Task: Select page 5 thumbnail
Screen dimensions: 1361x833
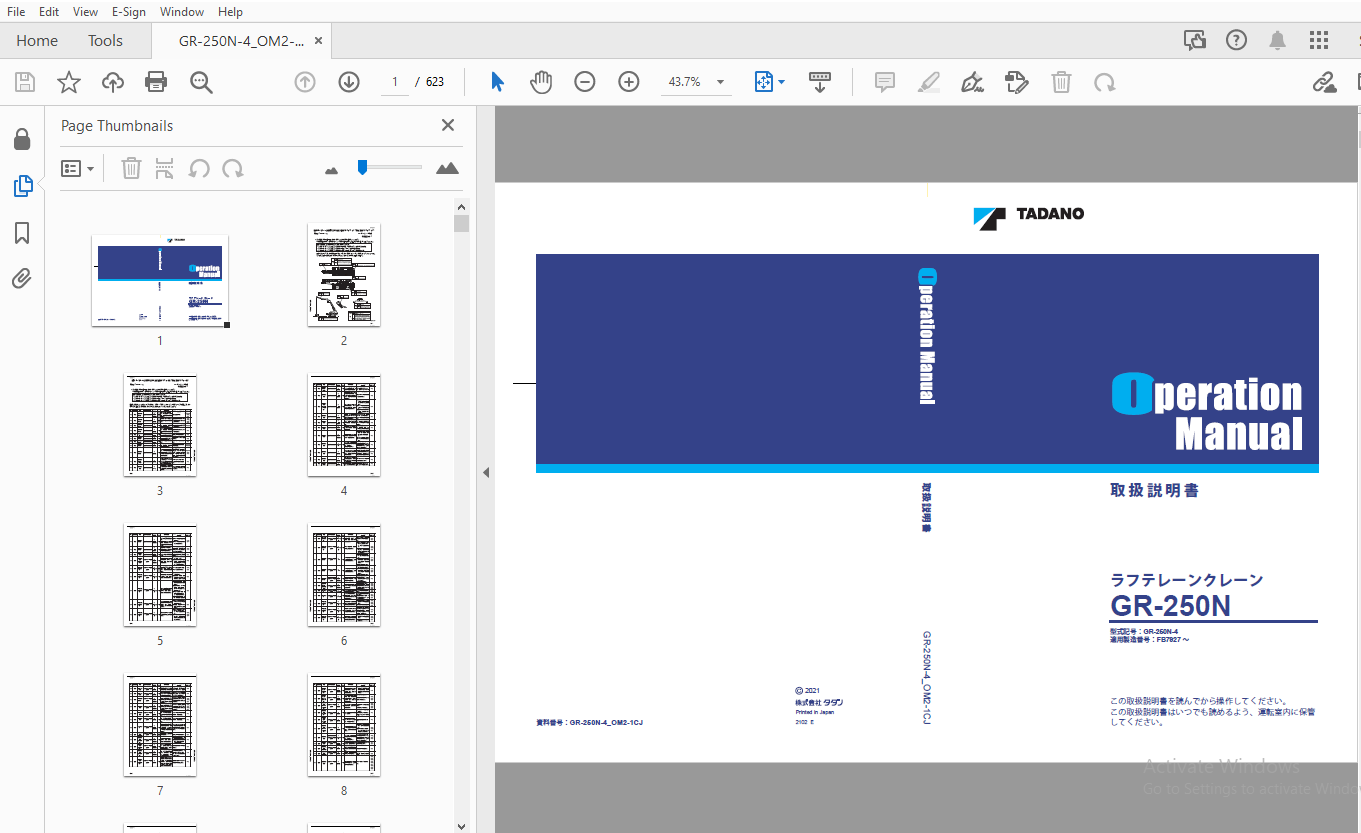Action: pyautogui.click(x=160, y=575)
